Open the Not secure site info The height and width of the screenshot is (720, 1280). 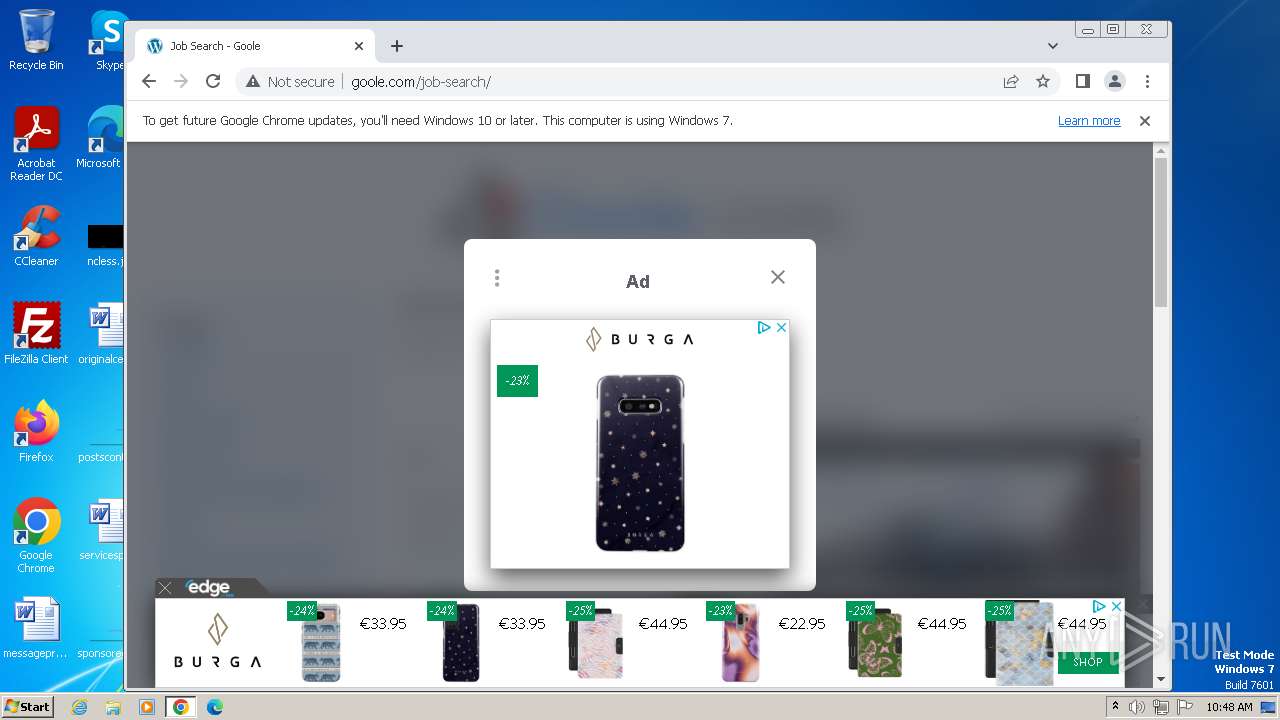click(x=290, y=82)
